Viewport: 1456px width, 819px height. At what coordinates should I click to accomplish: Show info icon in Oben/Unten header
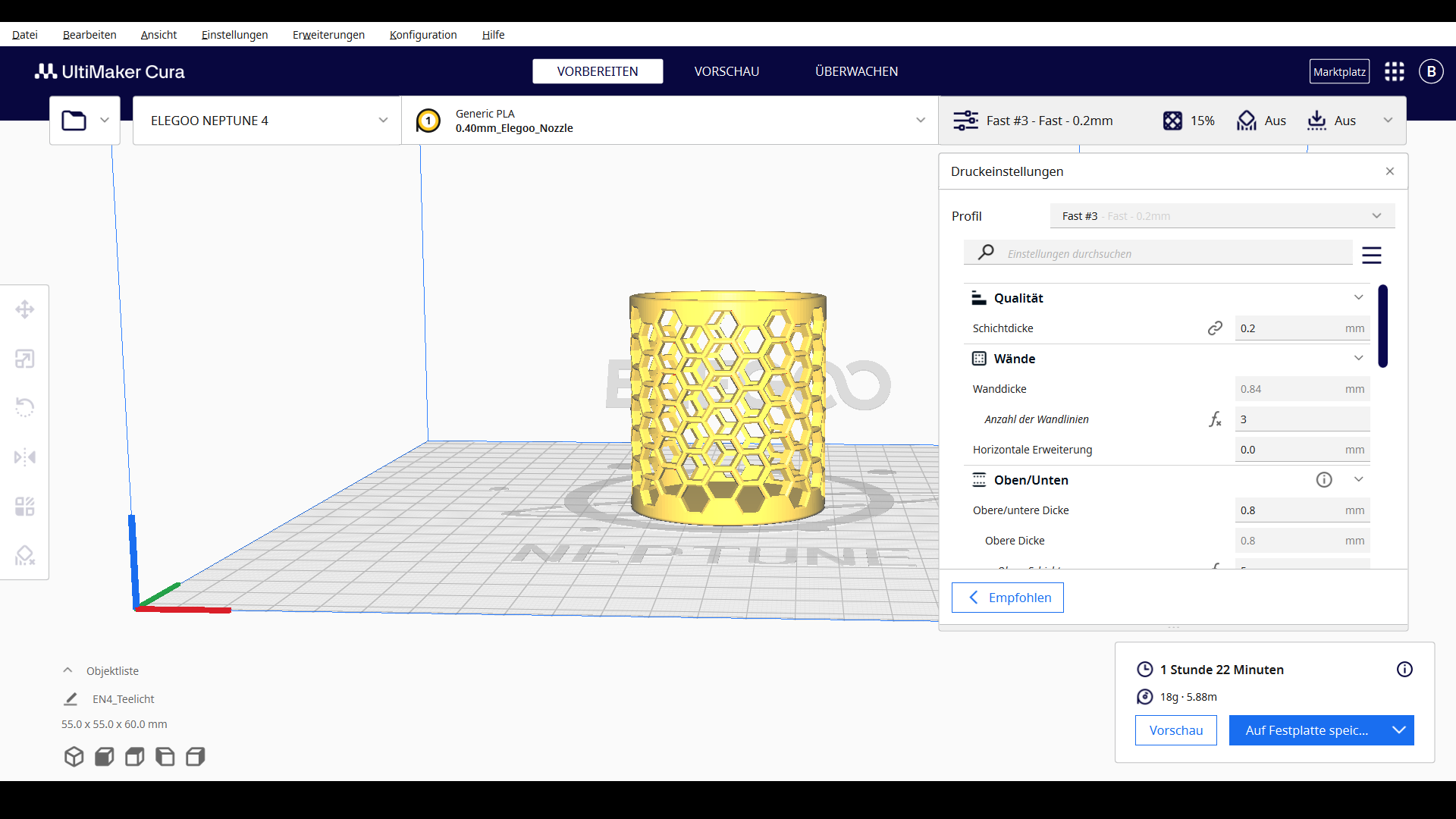point(1324,480)
